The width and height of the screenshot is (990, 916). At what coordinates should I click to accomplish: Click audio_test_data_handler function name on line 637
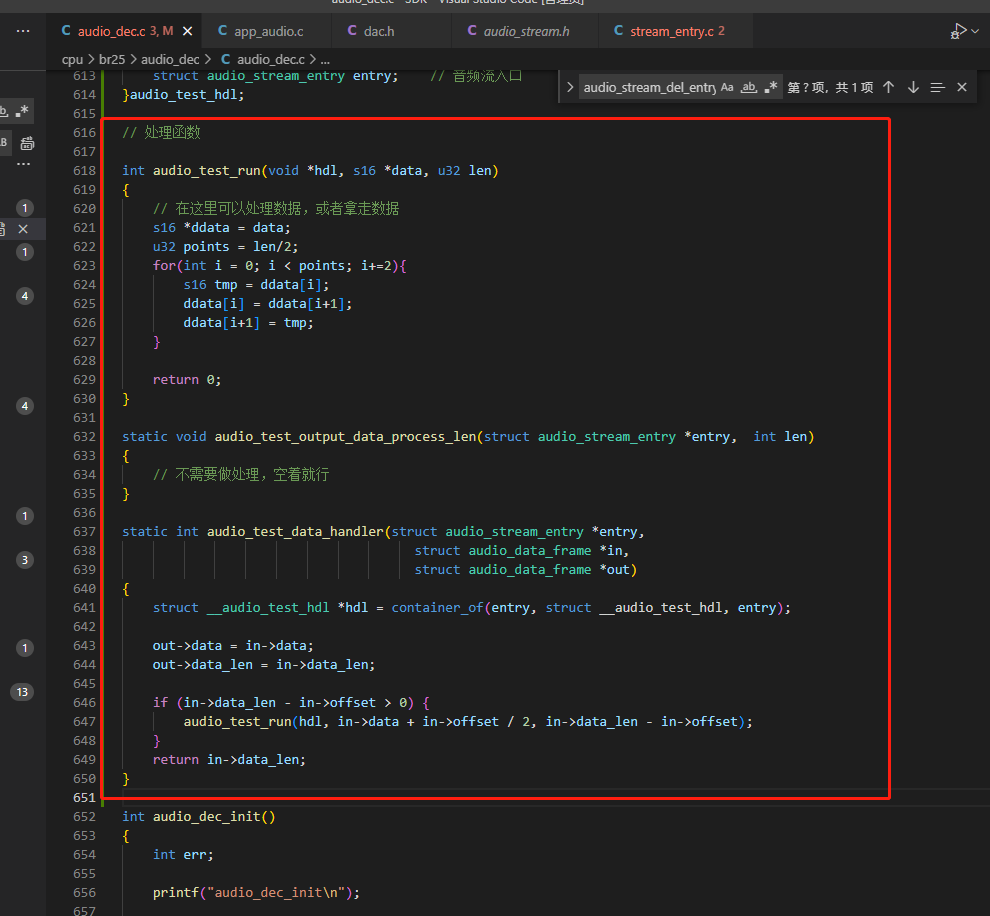point(295,532)
